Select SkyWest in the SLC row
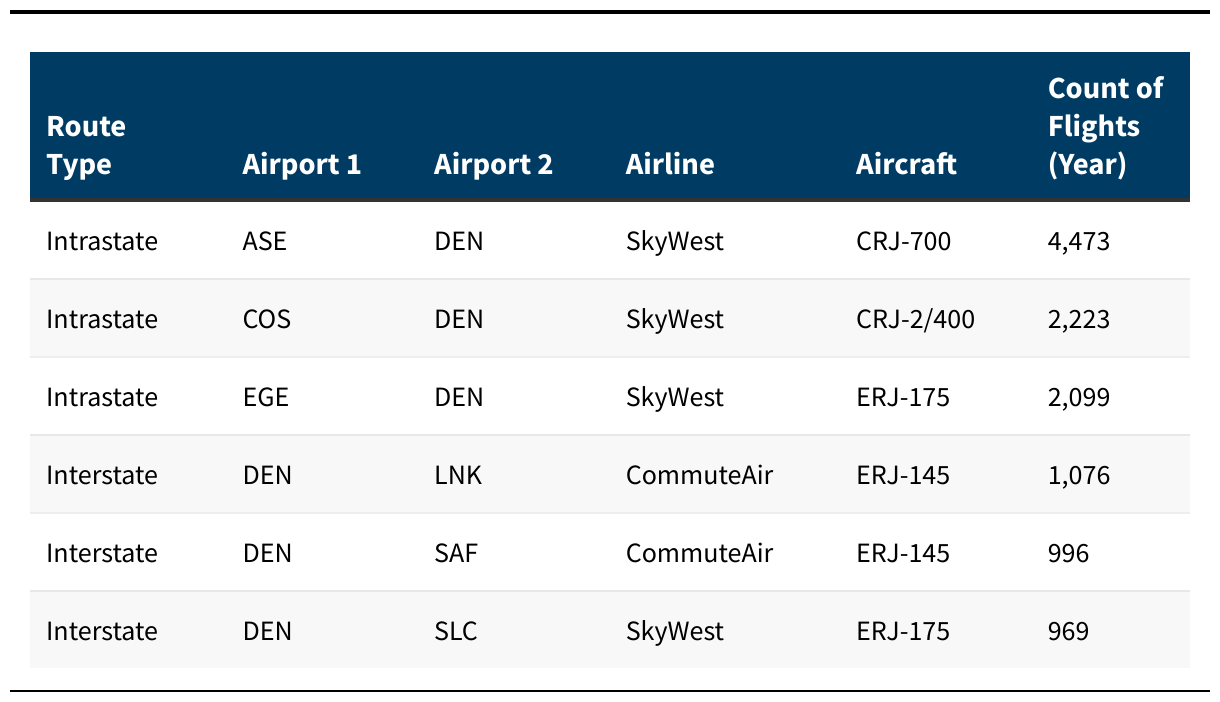Screen dimensions: 1220x702 coord(675,631)
